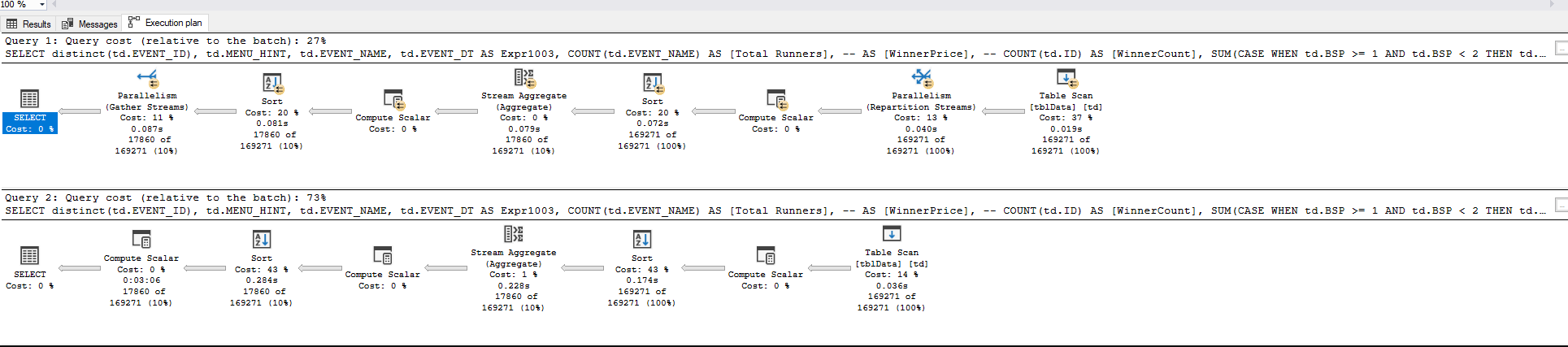
Task: Click the Query 2 'Cost: 14 %' label
Action: (x=892, y=275)
